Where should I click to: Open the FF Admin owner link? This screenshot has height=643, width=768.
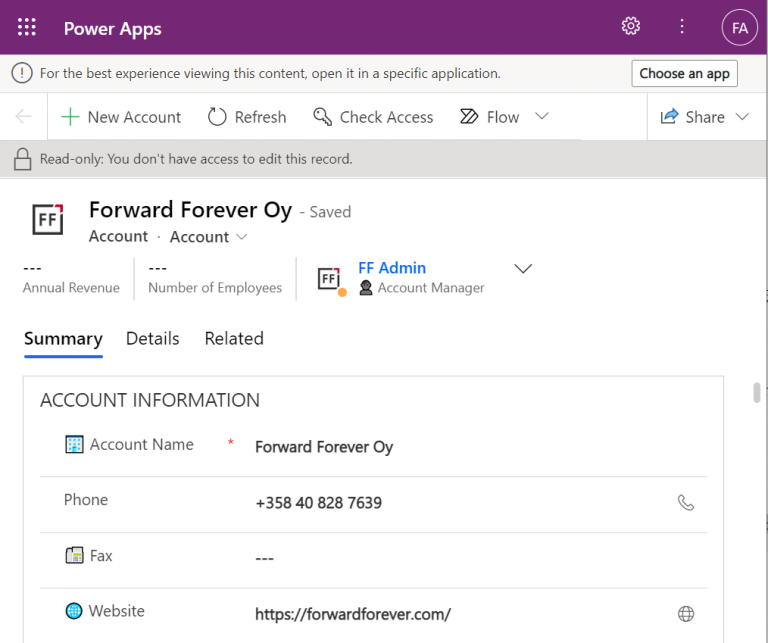[392, 268]
